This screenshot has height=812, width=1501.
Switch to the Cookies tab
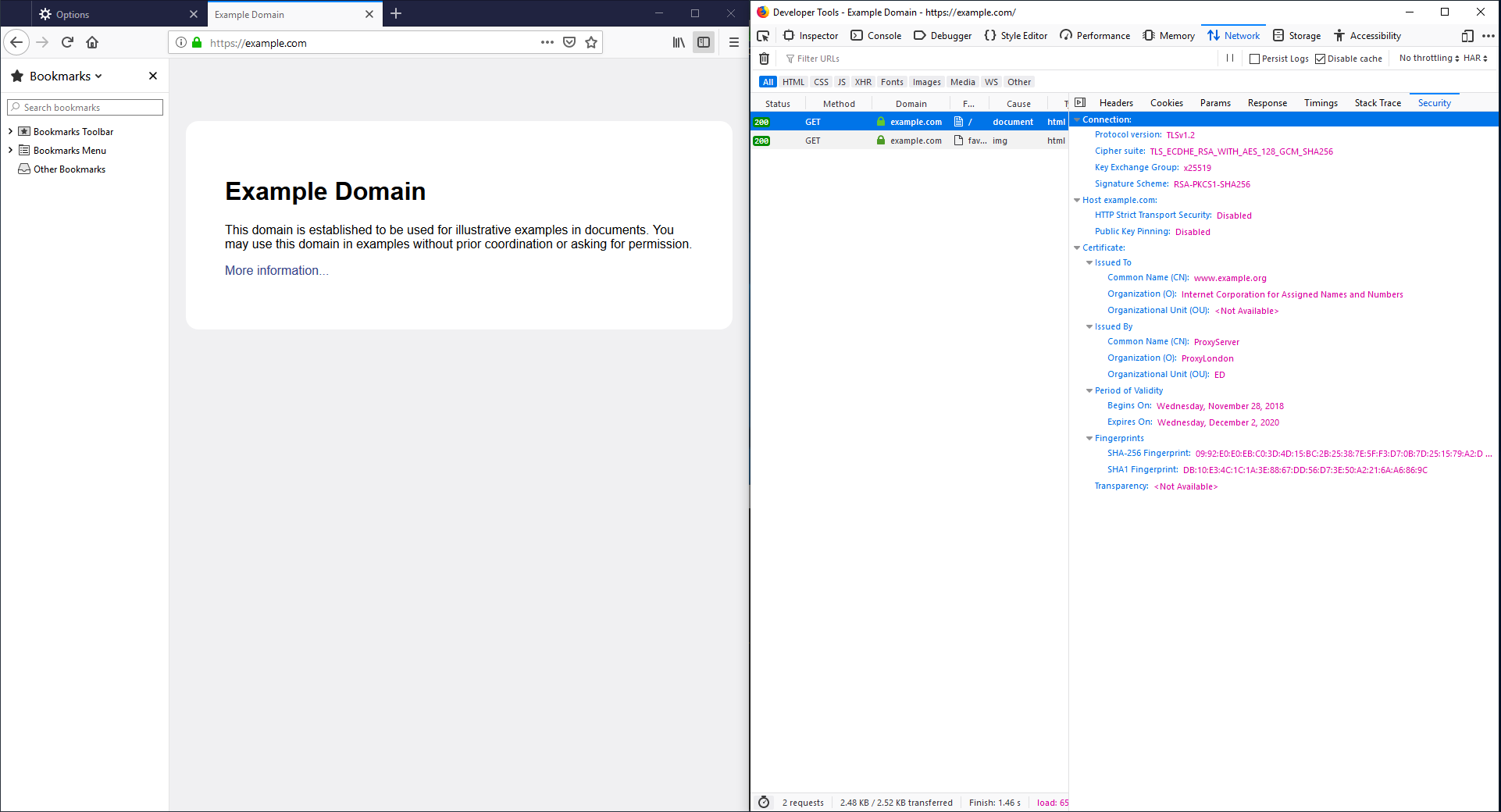pyautogui.click(x=1166, y=102)
